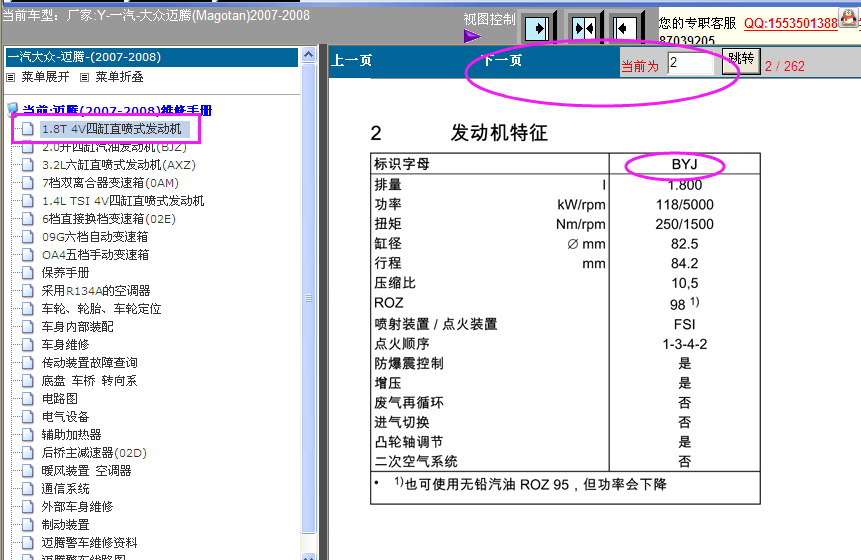
Task: Open 暖风装置 空调器 item
Action: tap(87, 471)
